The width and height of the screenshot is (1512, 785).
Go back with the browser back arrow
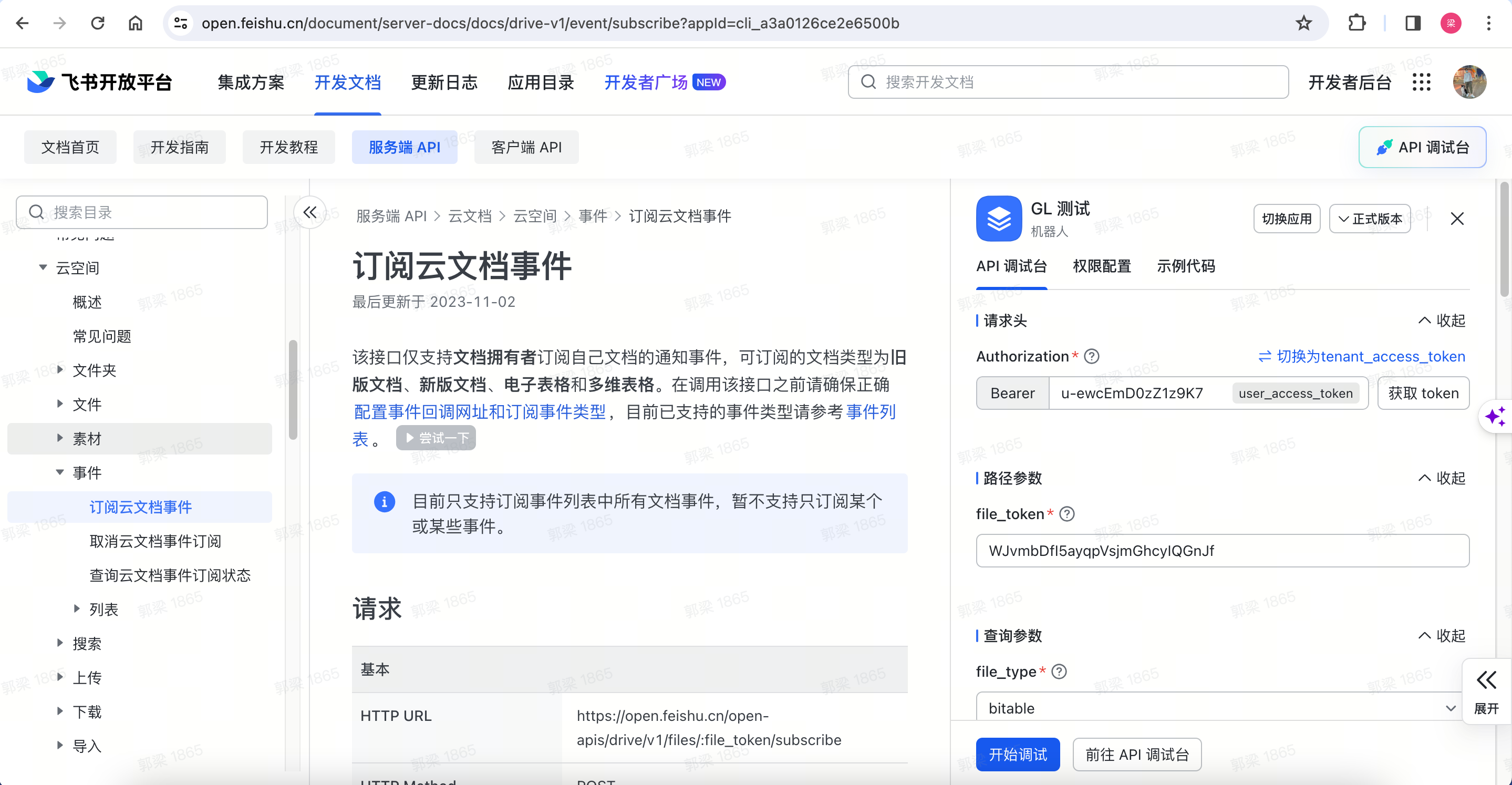pyautogui.click(x=22, y=23)
